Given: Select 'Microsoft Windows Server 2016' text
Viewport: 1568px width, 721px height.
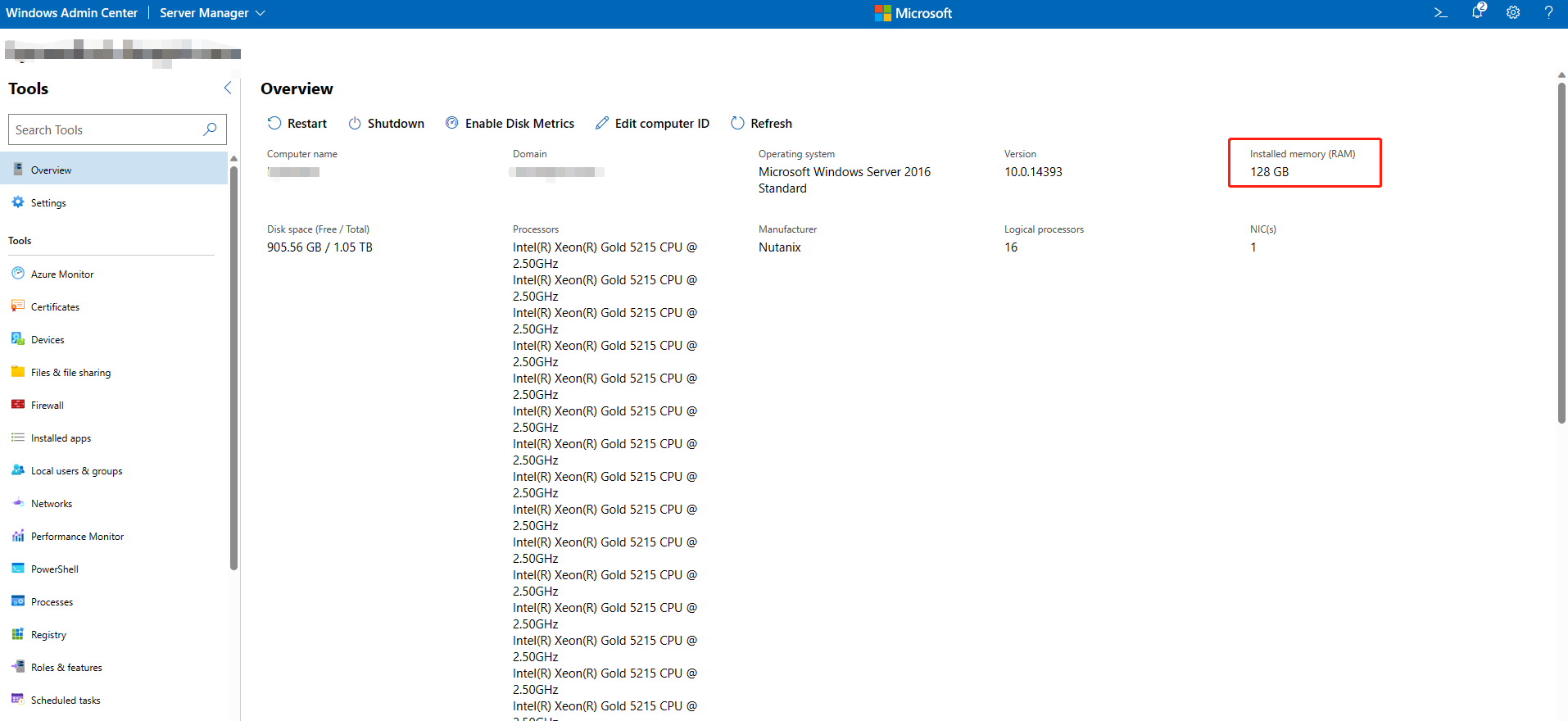Looking at the screenshot, I should pos(845,172).
